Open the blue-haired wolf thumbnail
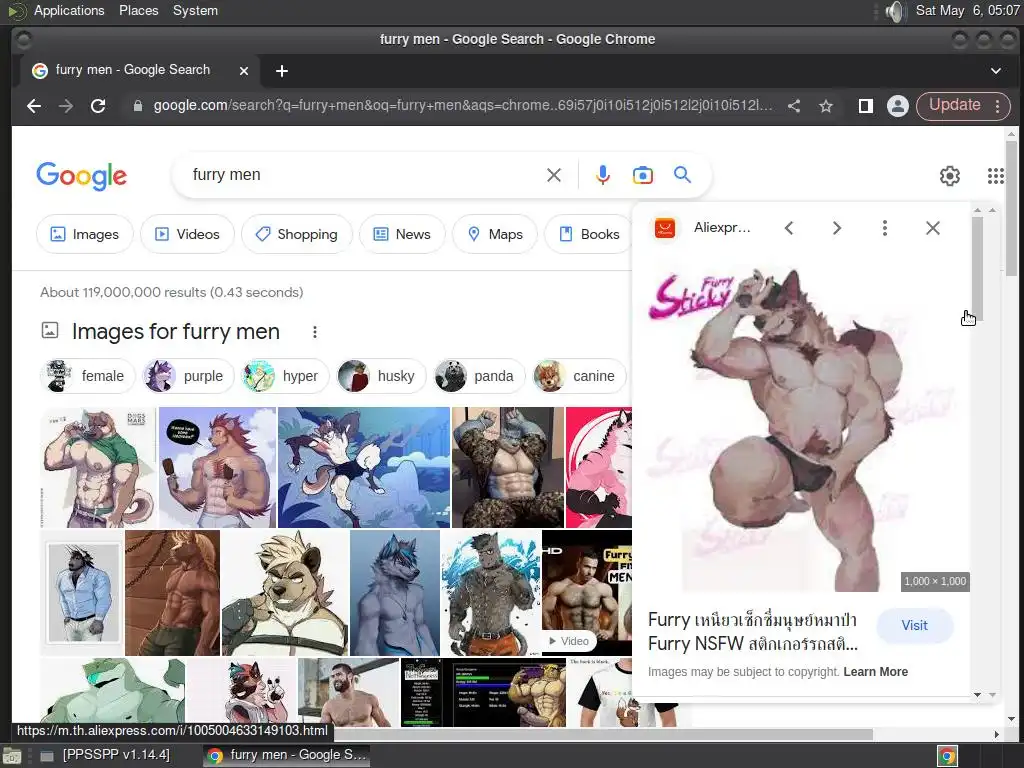The width and height of the screenshot is (1024, 768). tap(394, 592)
